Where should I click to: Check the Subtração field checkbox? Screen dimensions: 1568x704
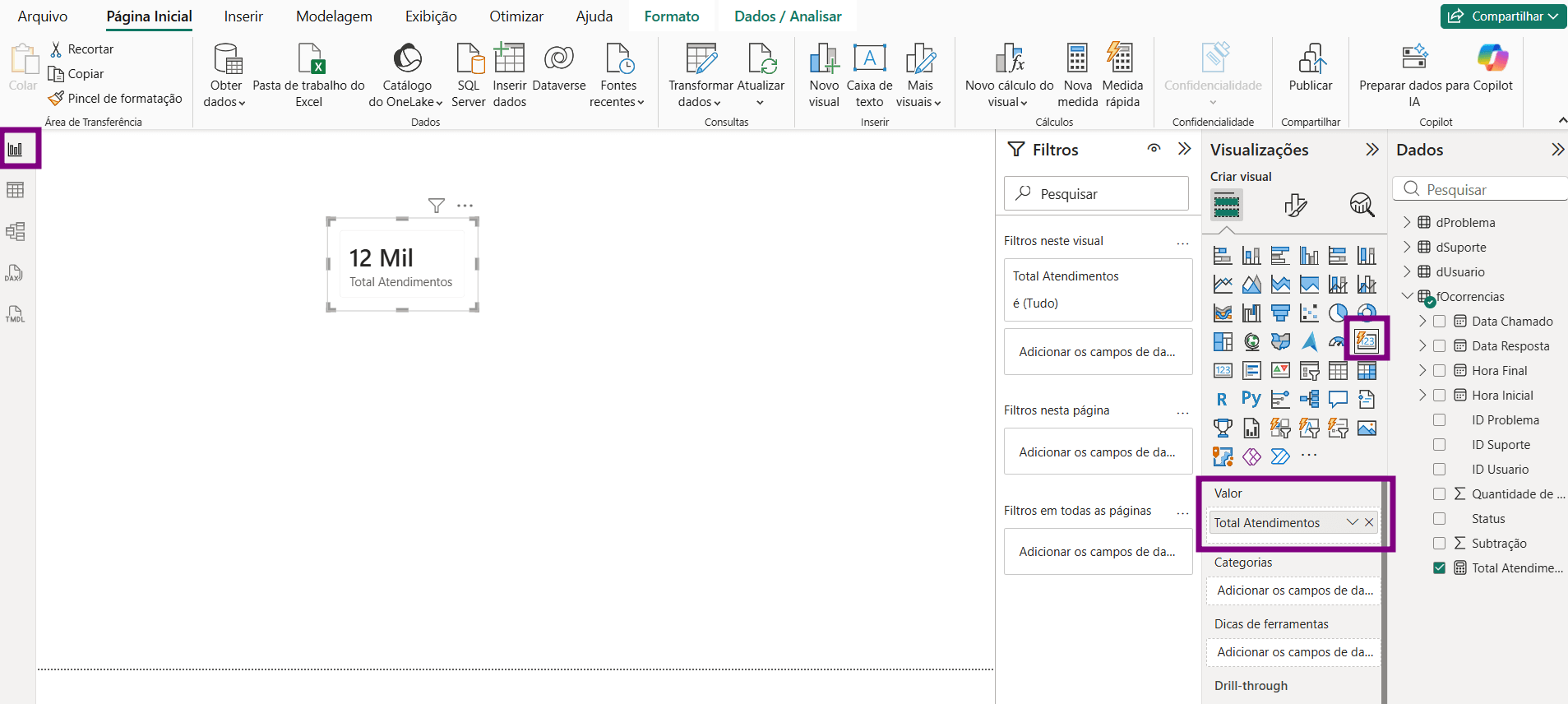point(1439,544)
